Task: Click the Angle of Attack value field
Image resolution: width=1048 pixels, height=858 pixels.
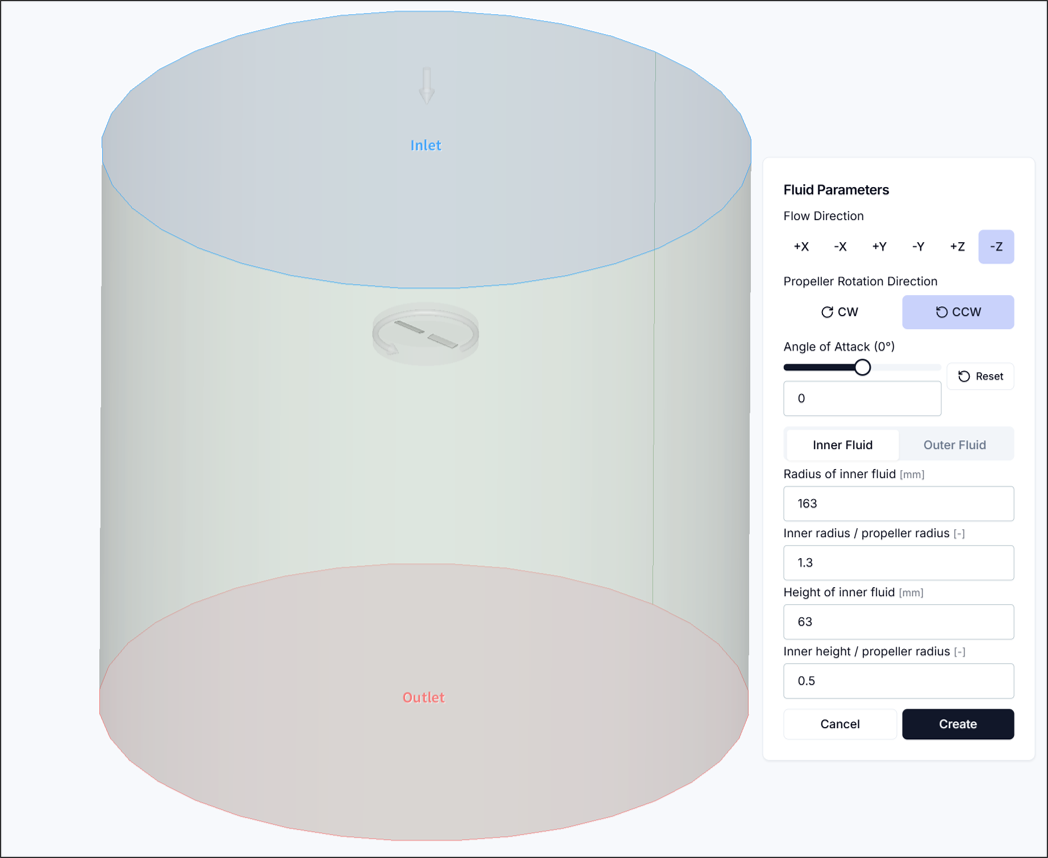Action: [862, 398]
